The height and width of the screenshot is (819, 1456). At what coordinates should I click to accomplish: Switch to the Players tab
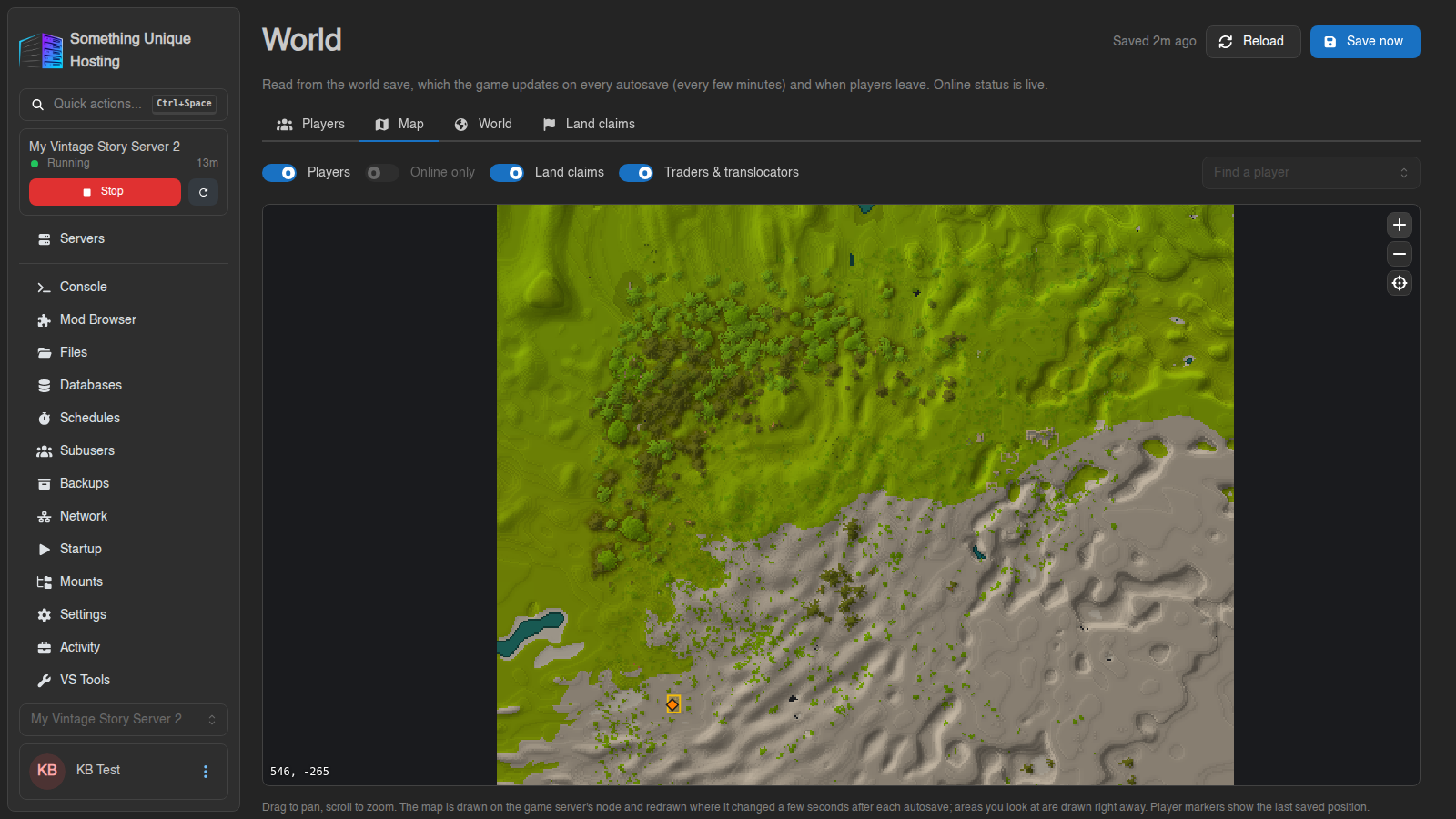click(310, 124)
